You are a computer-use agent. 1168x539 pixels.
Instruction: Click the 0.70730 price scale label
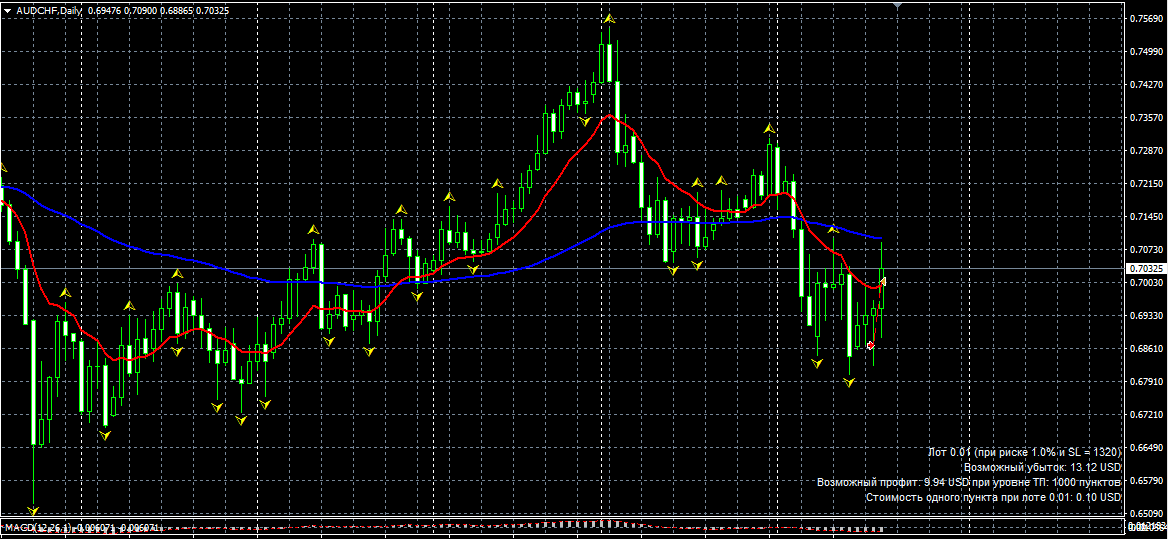[x=1147, y=249]
